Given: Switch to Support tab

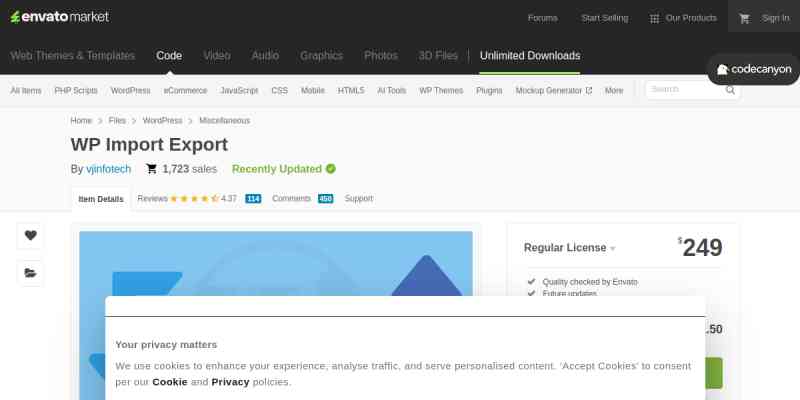Looking at the screenshot, I should point(359,198).
